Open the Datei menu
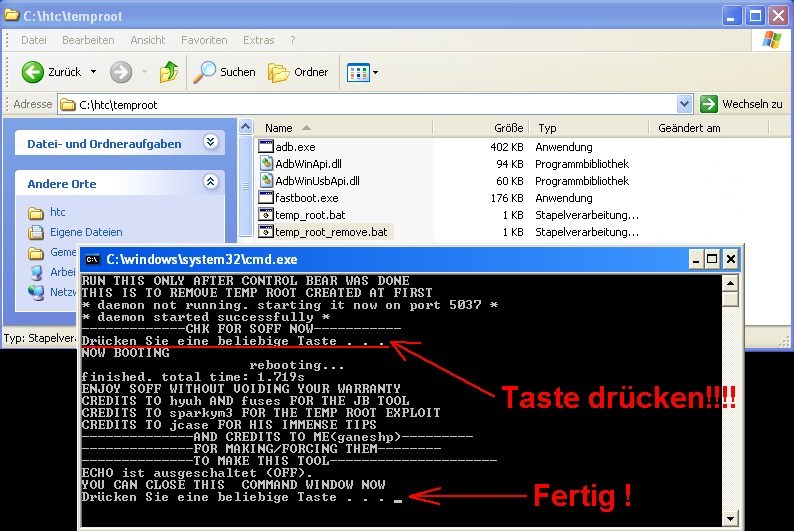 [x=33, y=40]
